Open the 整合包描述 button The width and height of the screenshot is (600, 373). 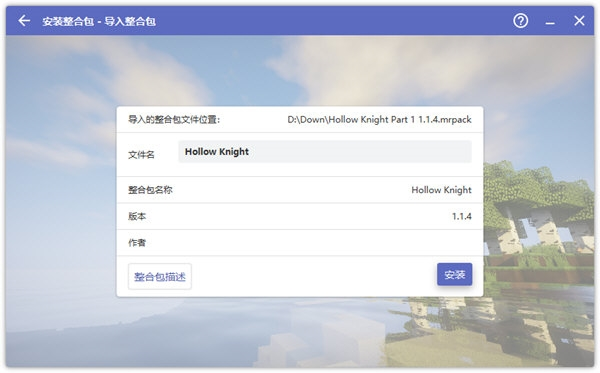coord(160,276)
